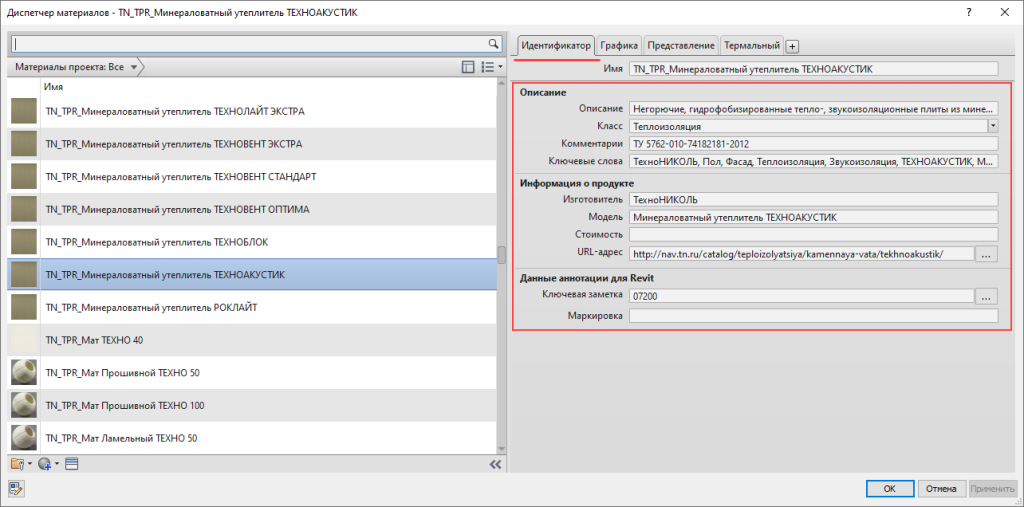Click the URL-адрес input field

click(x=802, y=254)
